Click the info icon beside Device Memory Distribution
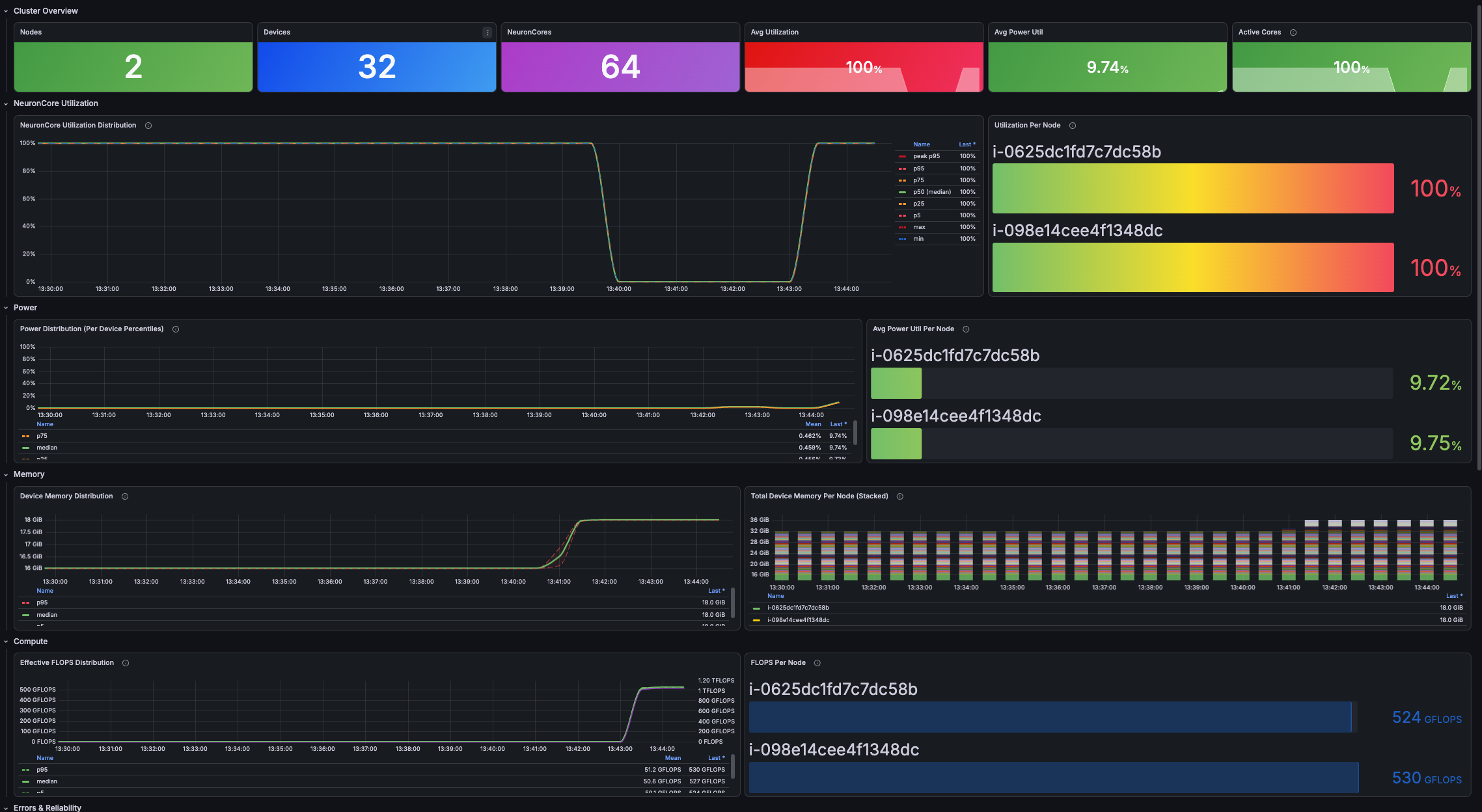Image resolution: width=1482 pixels, height=812 pixels. point(125,496)
